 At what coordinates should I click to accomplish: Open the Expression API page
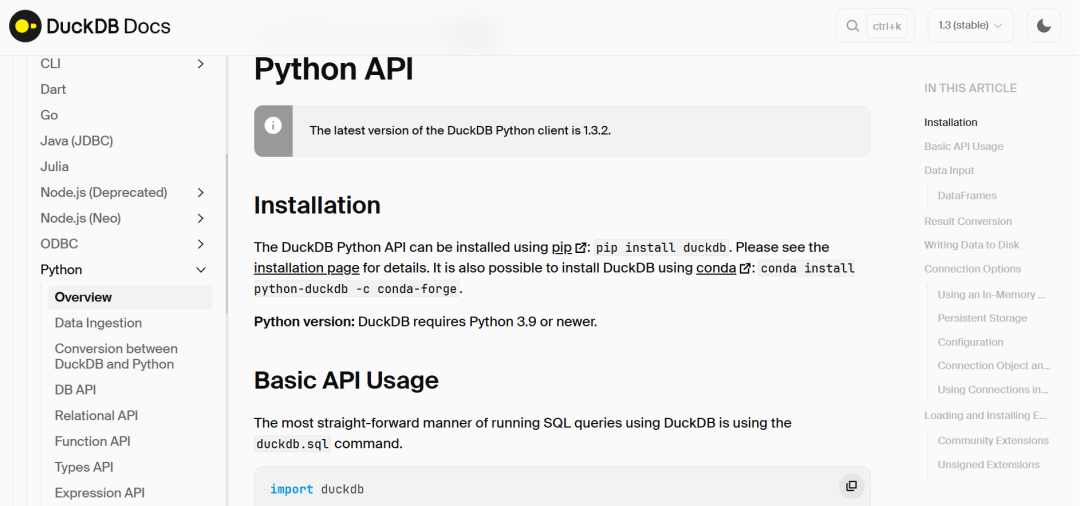(99, 493)
